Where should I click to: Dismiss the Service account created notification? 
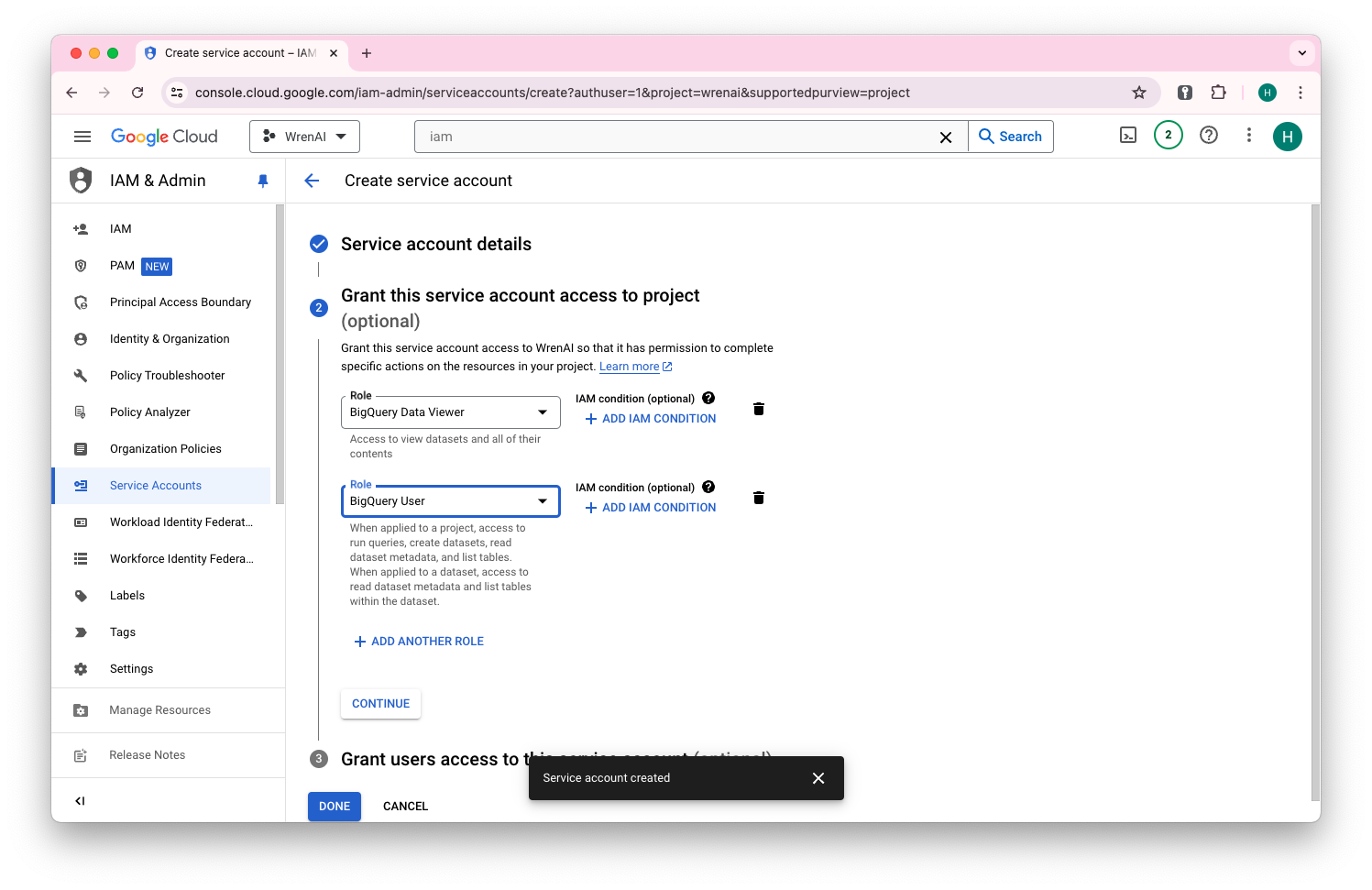click(818, 778)
